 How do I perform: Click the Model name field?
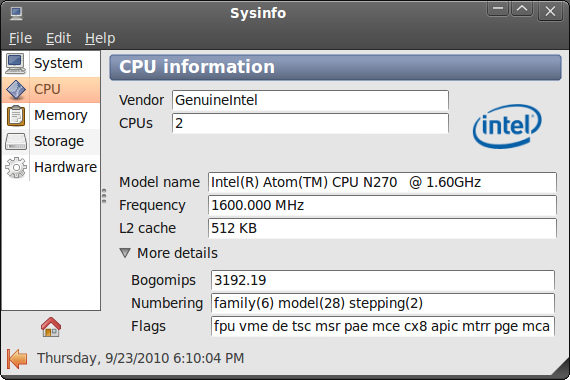(382, 182)
